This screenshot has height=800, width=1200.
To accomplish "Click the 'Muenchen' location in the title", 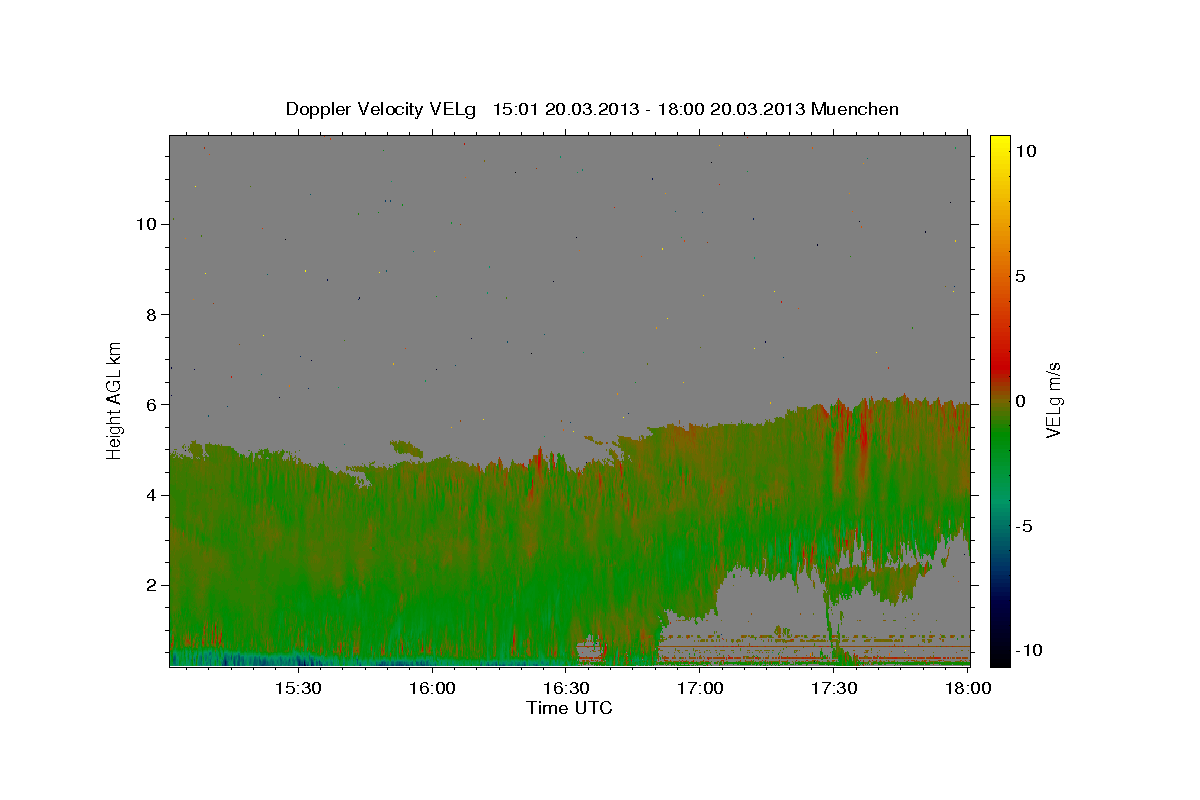I will click(855, 109).
